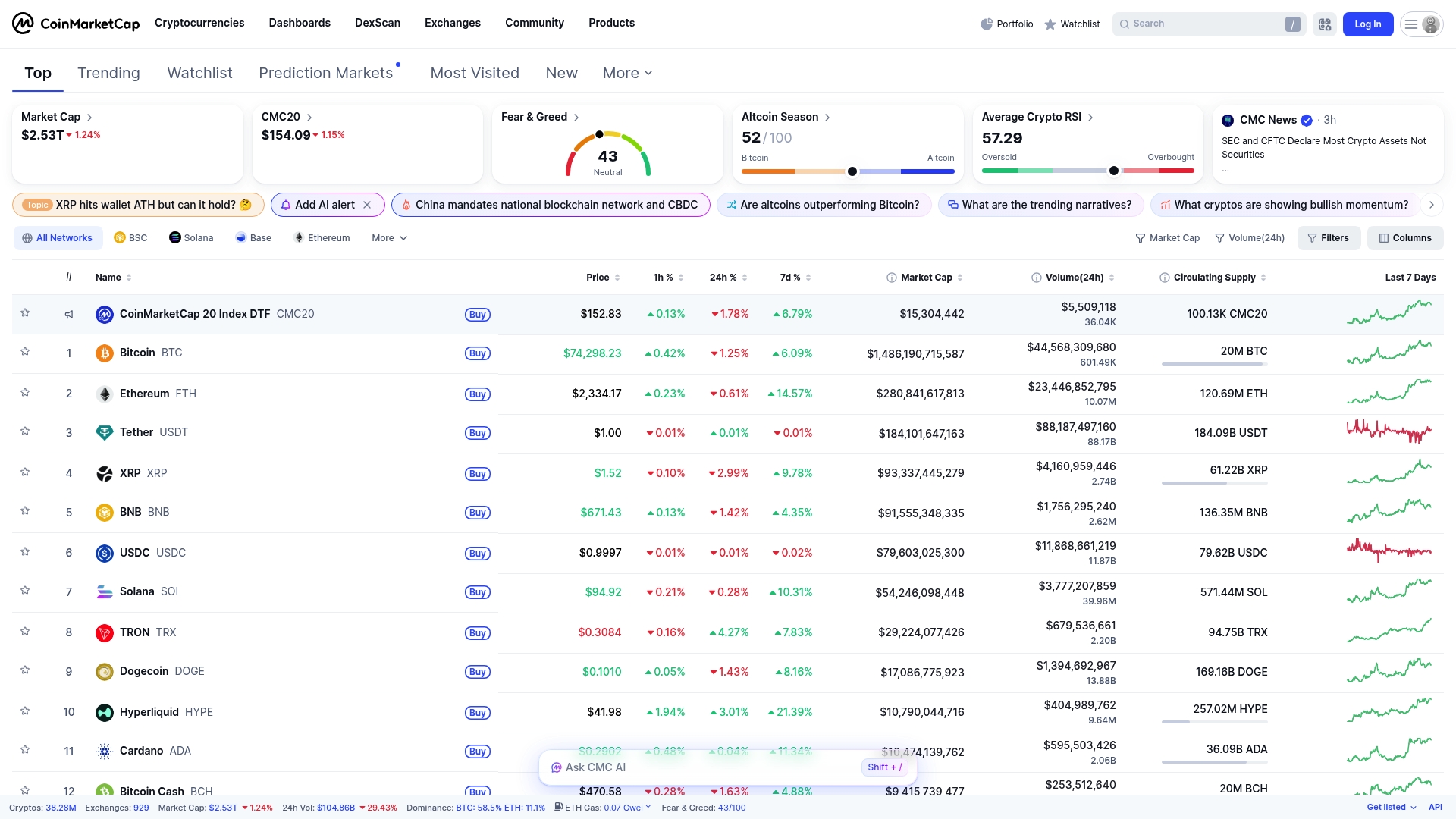Image resolution: width=1456 pixels, height=819 pixels.
Task: Open the Exchanges menu item
Action: click(452, 23)
